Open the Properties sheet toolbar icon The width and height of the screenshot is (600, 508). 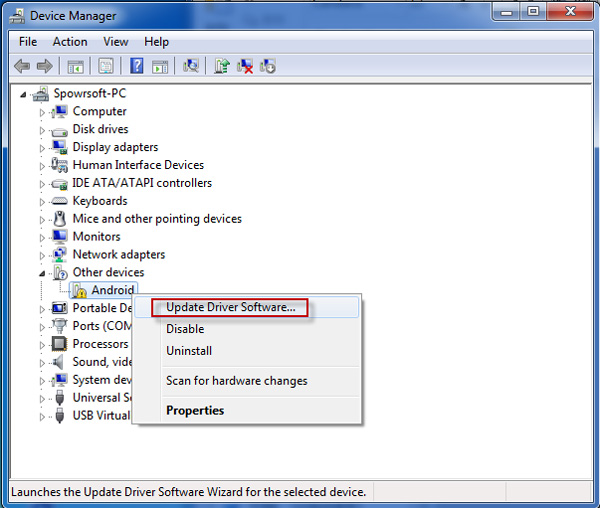pyautogui.click(x=106, y=66)
